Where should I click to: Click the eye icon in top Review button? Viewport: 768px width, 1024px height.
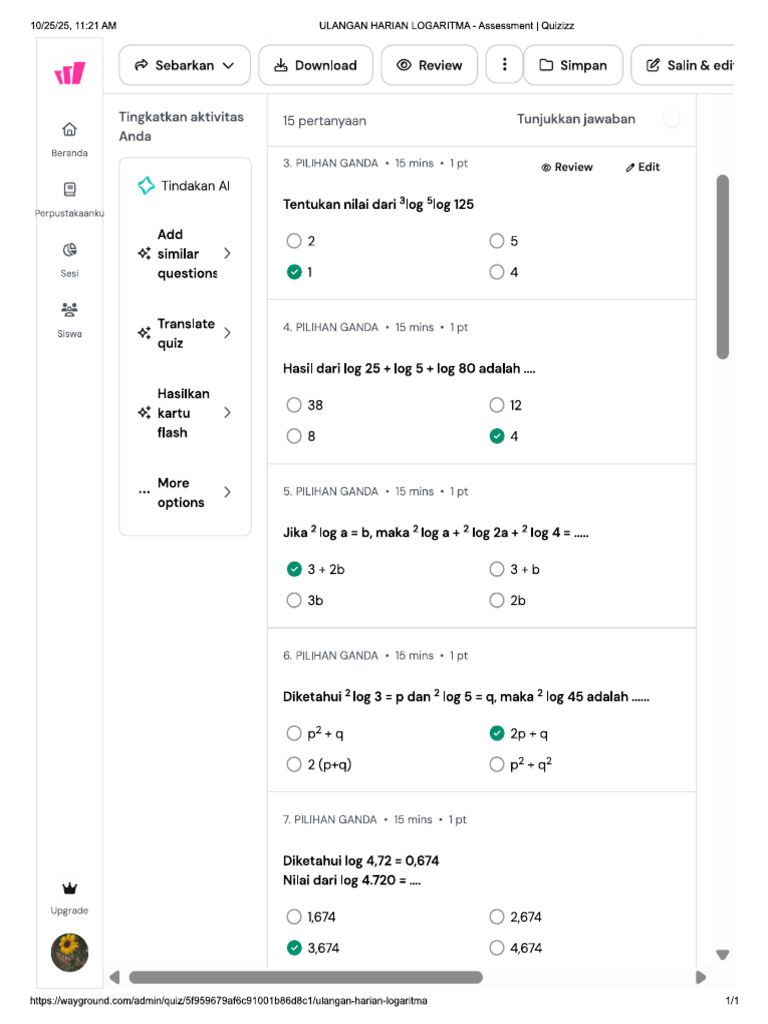pos(404,65)
